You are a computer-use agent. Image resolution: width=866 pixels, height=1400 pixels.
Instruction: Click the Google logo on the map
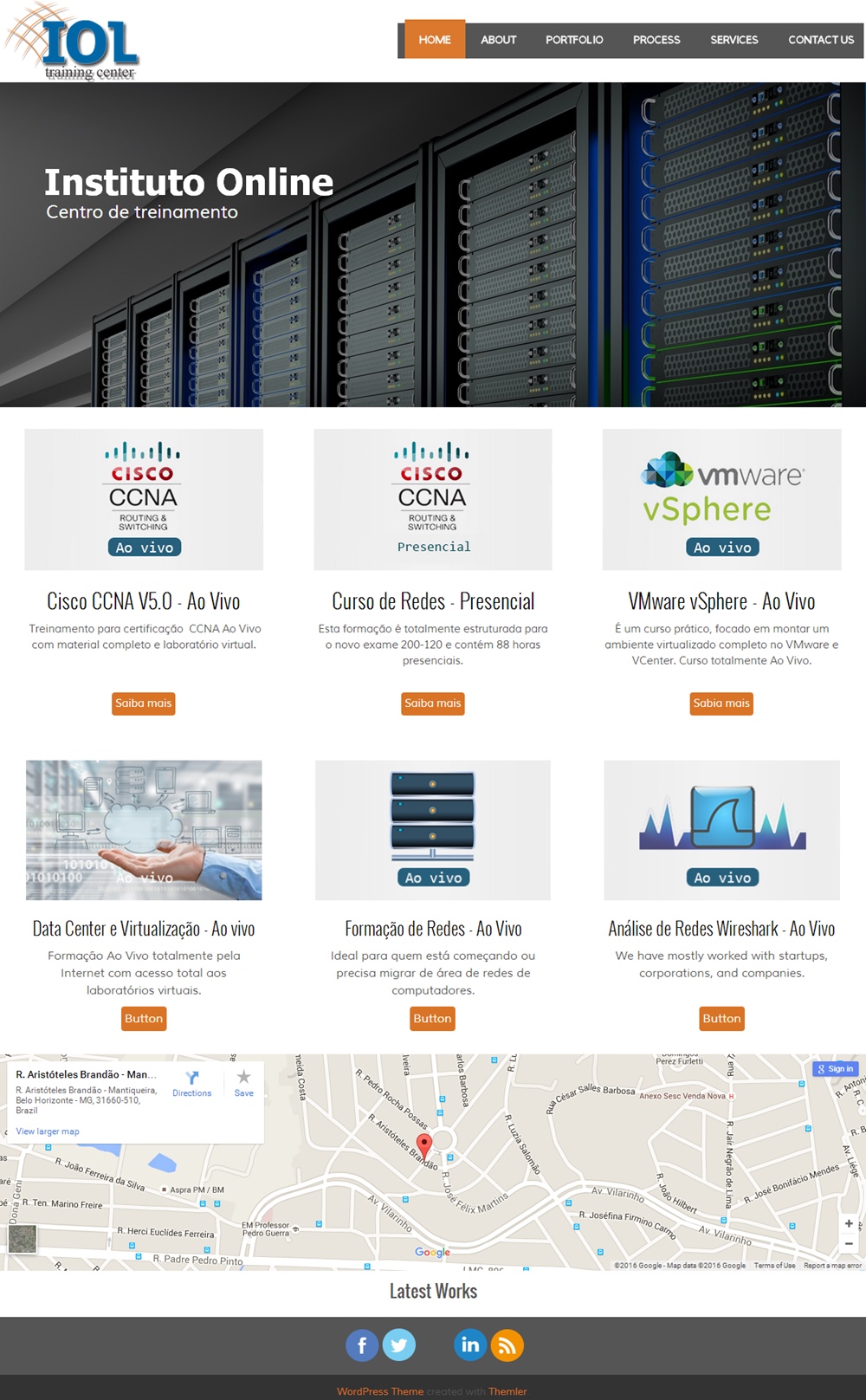pos(432,1252)
